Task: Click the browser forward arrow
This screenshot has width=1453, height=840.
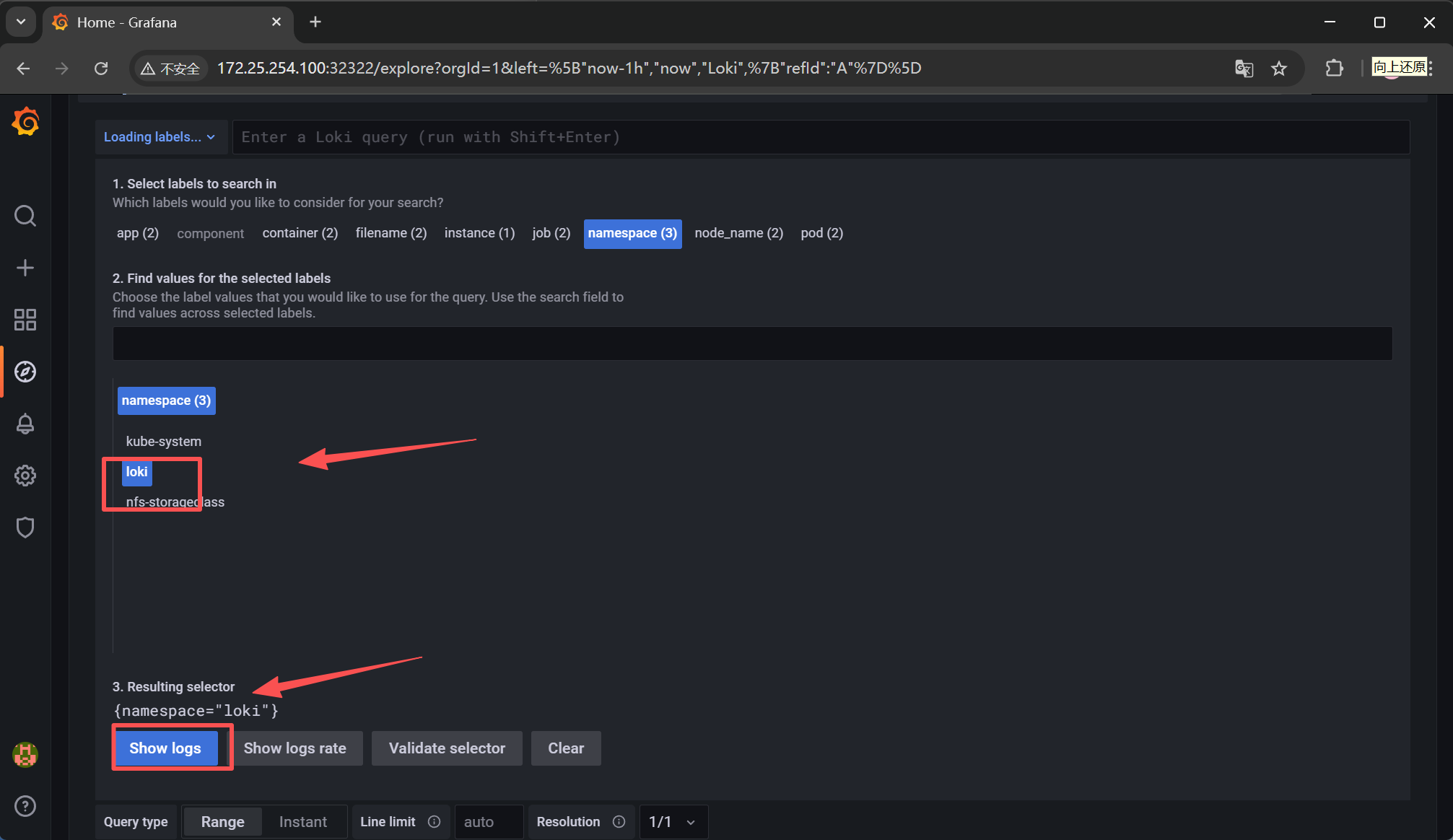Action: [62, 69]
